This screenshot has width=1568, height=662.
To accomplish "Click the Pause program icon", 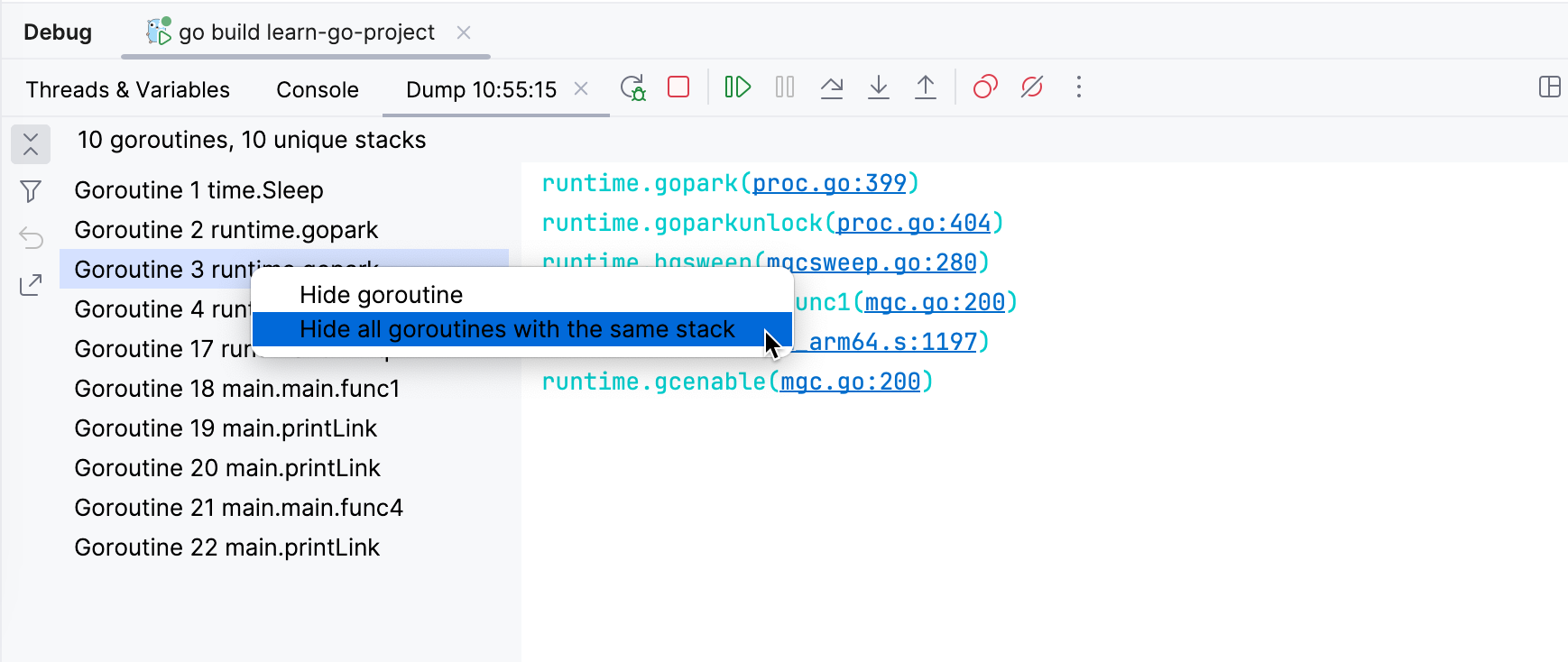I will [785, 87].
